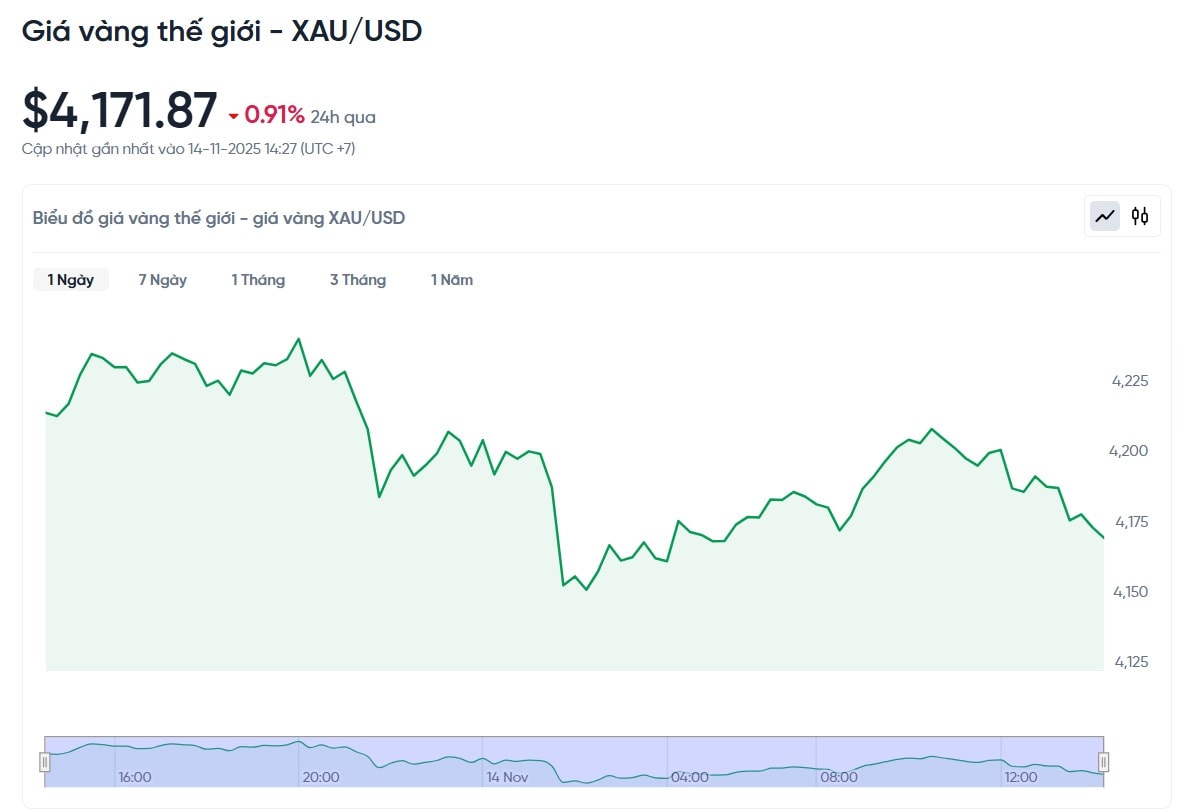1184x812 pixels.
Task: Switch to the 7 Ngày timeframe
Action: tap(162, 280)
